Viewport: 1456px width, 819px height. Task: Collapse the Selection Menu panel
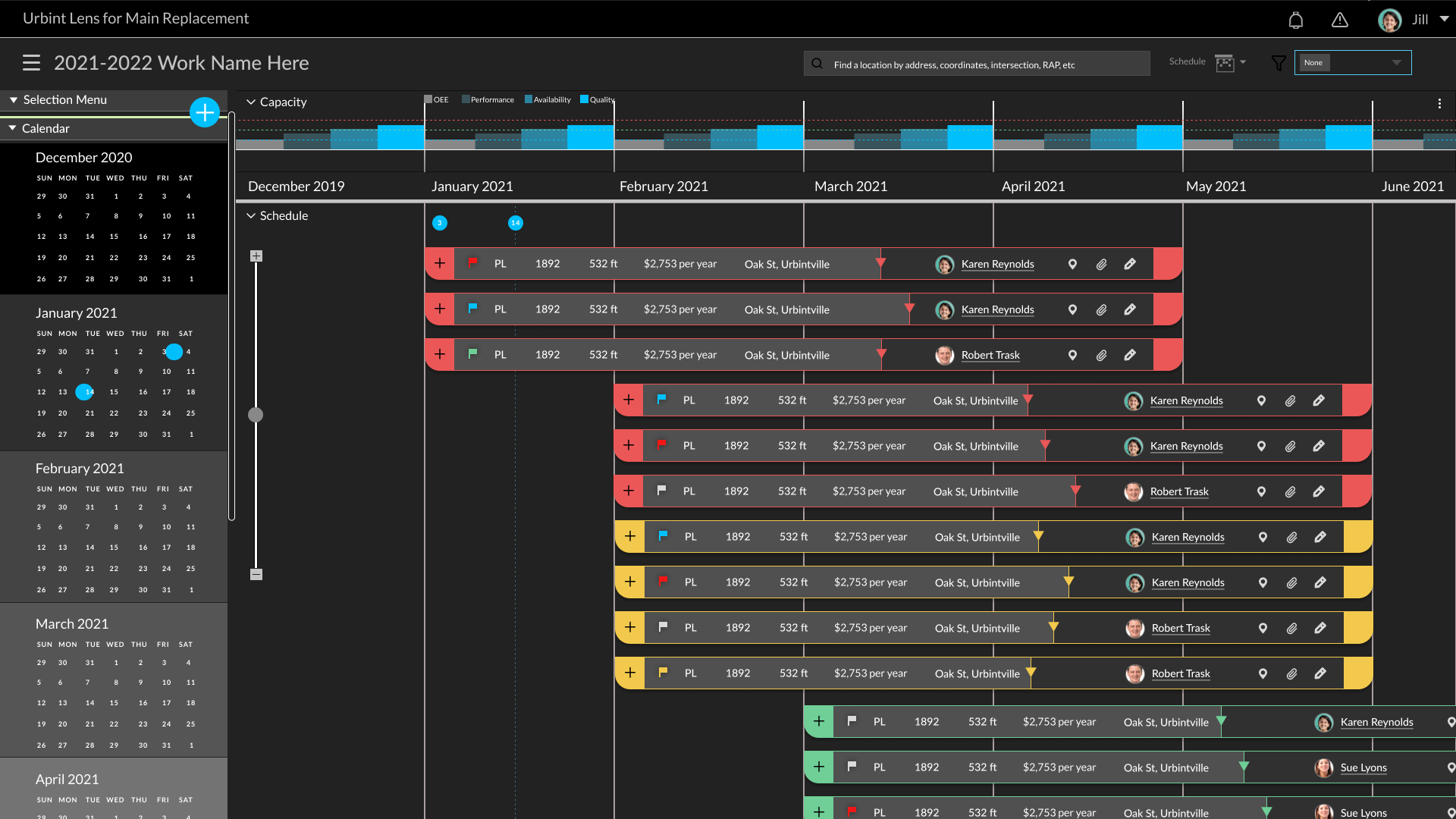[14, 100]
